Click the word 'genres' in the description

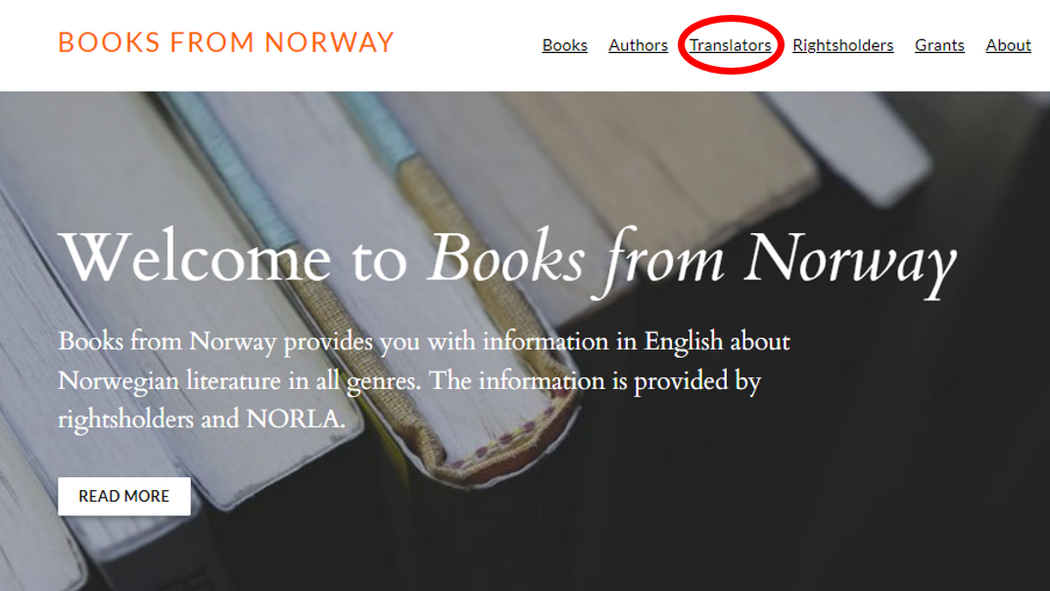tap(383, 382)
